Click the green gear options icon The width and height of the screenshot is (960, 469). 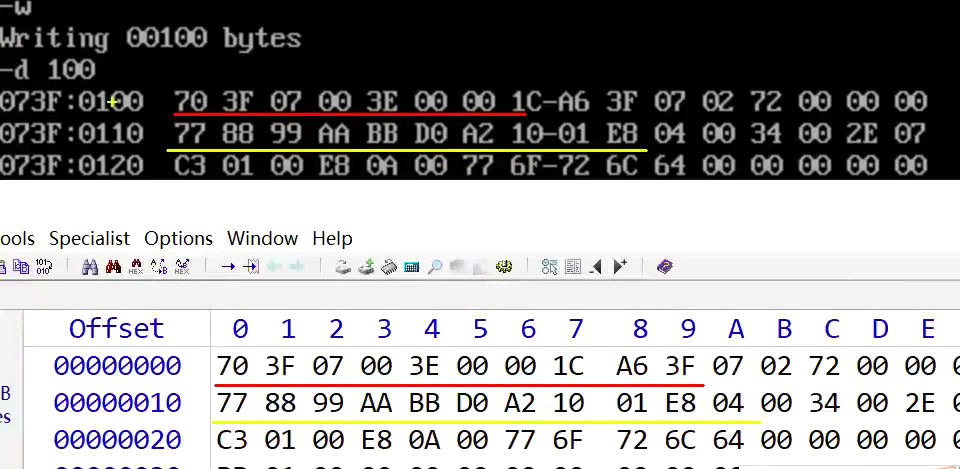click(504, 267)
